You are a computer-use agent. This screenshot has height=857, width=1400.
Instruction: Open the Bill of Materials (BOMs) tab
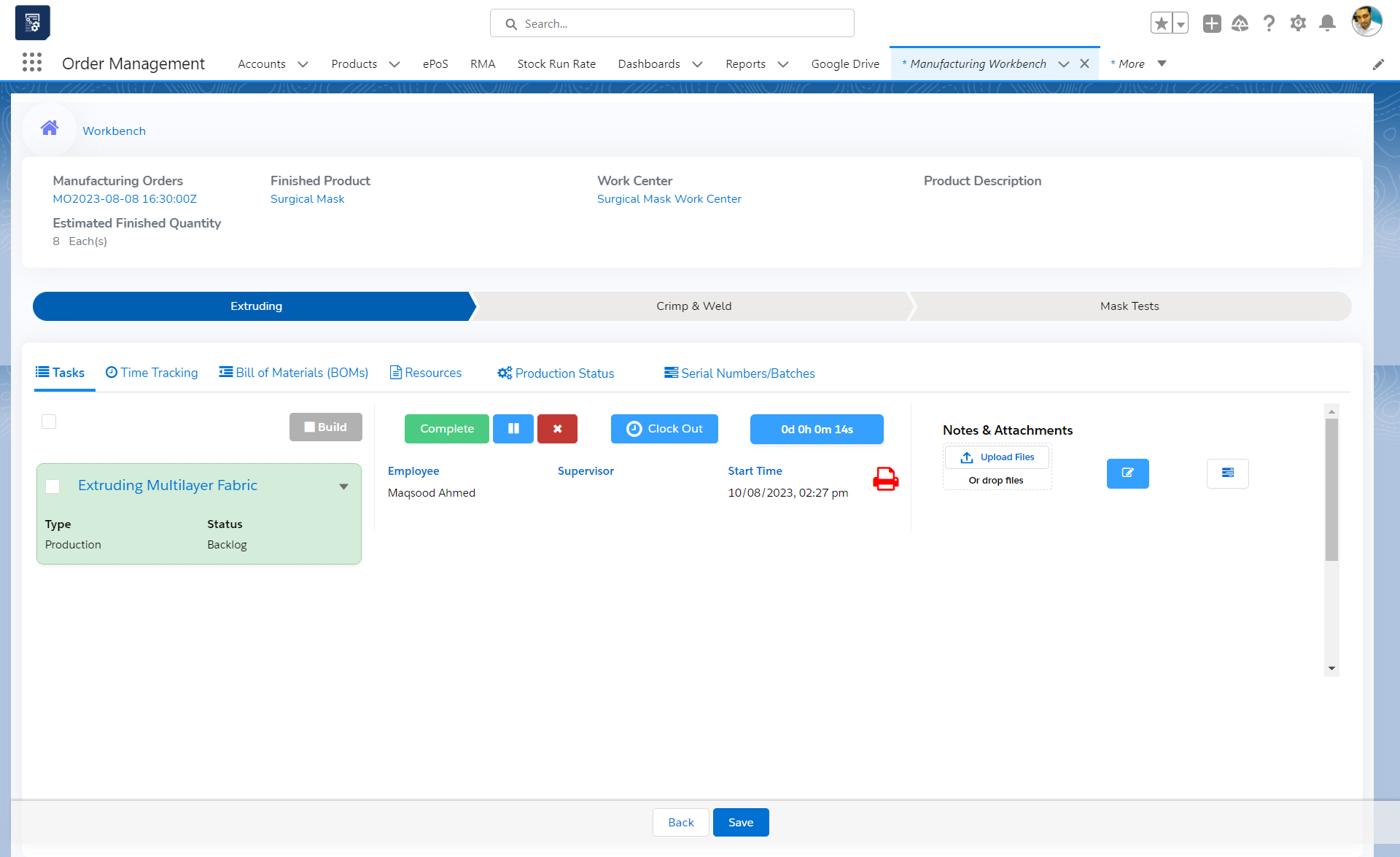tap(293, 373)
